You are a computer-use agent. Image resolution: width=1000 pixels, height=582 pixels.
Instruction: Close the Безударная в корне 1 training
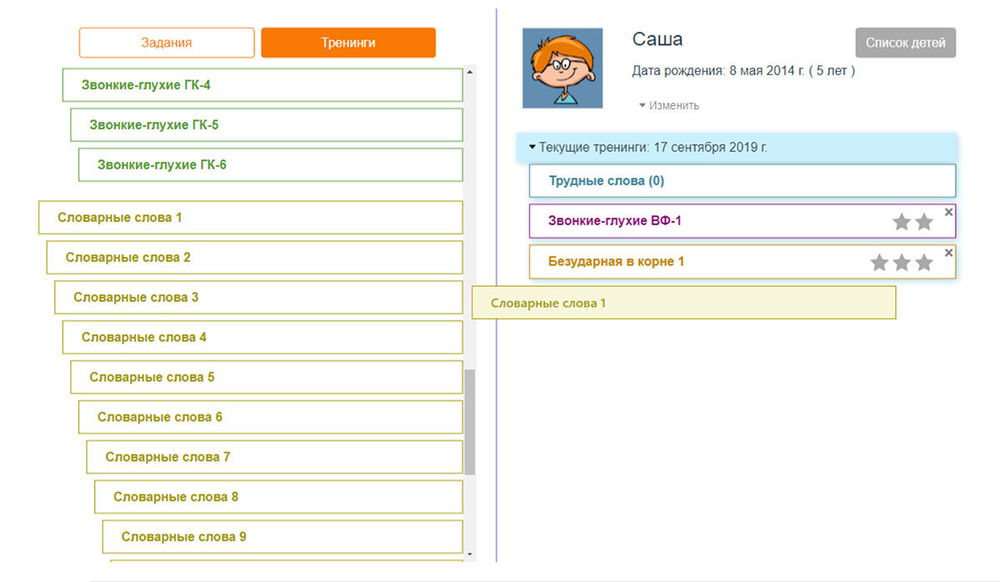point(948,252)
